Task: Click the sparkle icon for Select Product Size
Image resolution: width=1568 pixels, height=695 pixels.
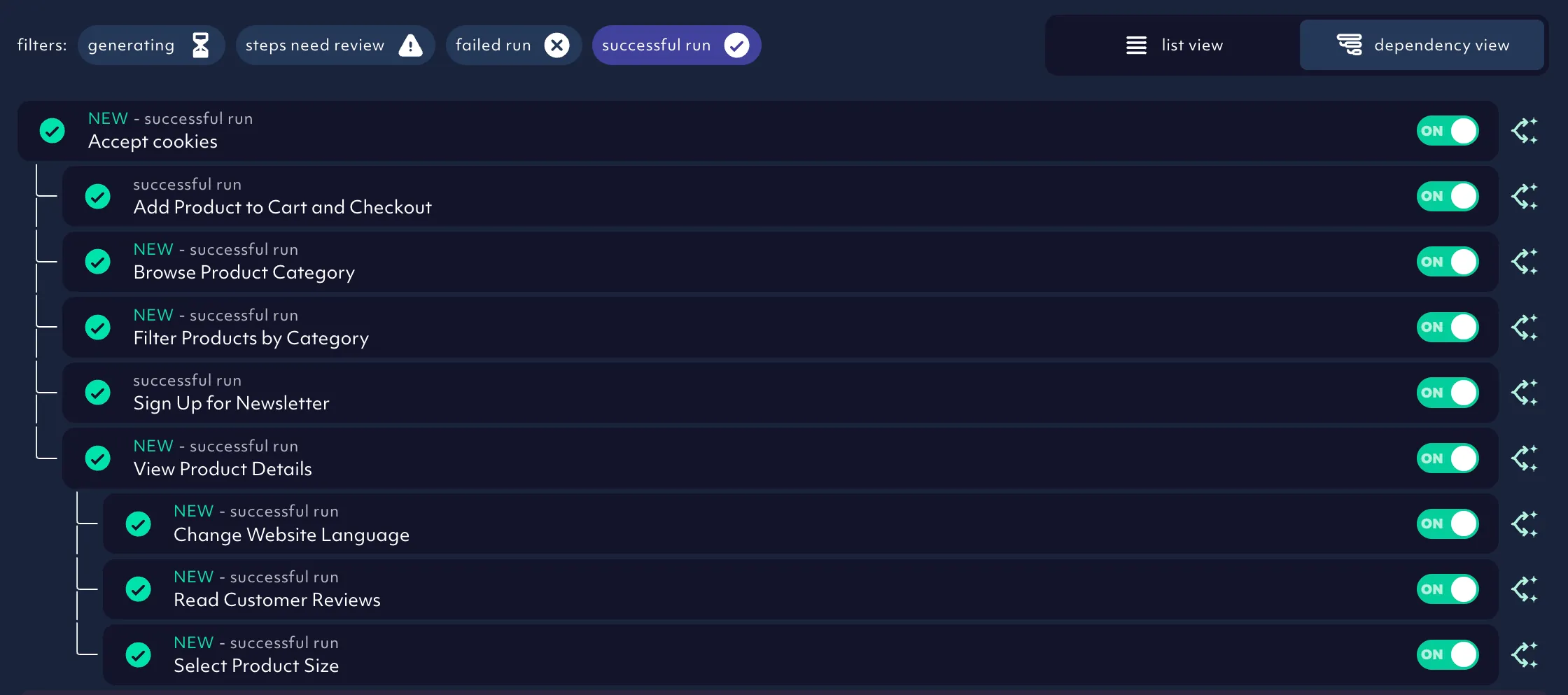Action: pos(1524,655)
